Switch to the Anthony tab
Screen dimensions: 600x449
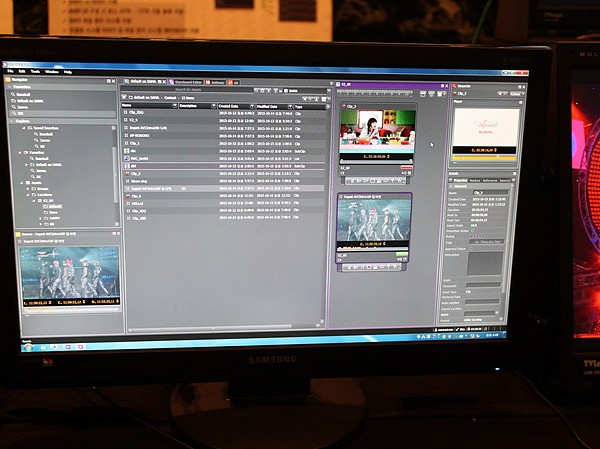[x=215, y=82]
